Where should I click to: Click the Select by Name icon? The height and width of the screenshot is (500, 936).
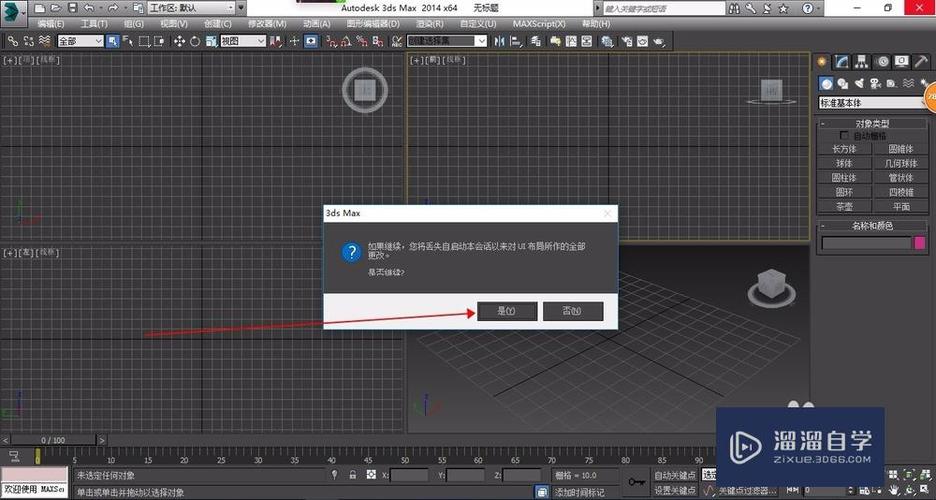click(x=128, y=41)
